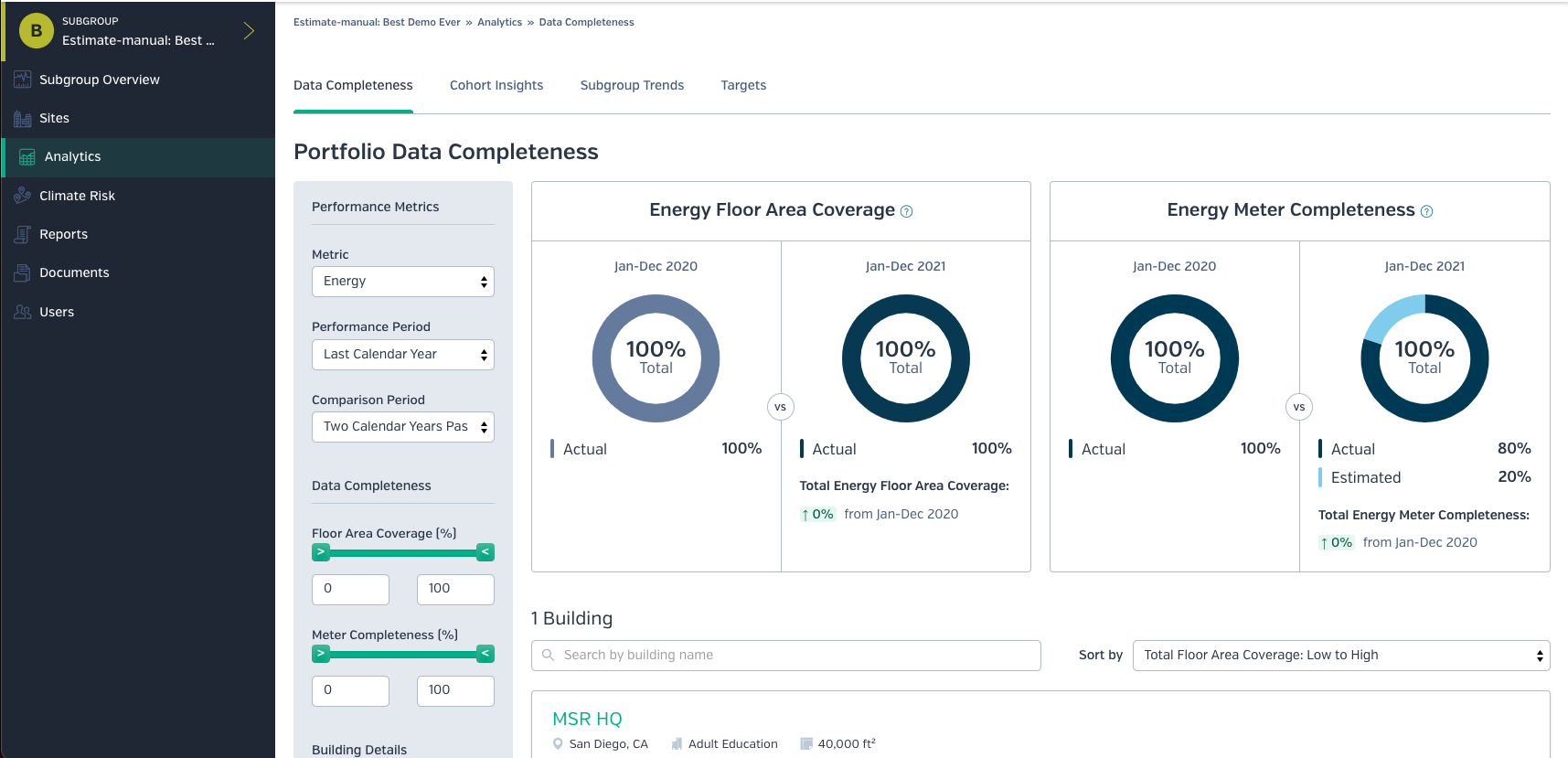Click the Sites buildings icon

point(23,118)
